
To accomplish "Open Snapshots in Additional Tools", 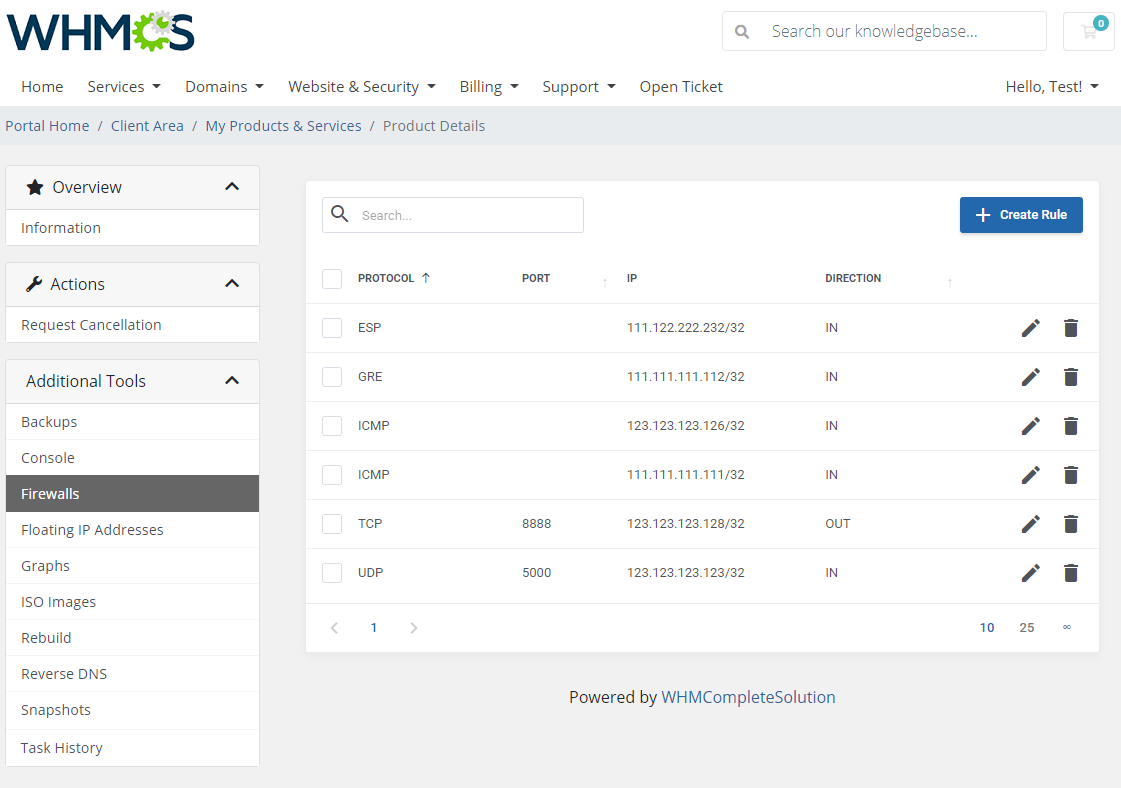I will point(132,710).
